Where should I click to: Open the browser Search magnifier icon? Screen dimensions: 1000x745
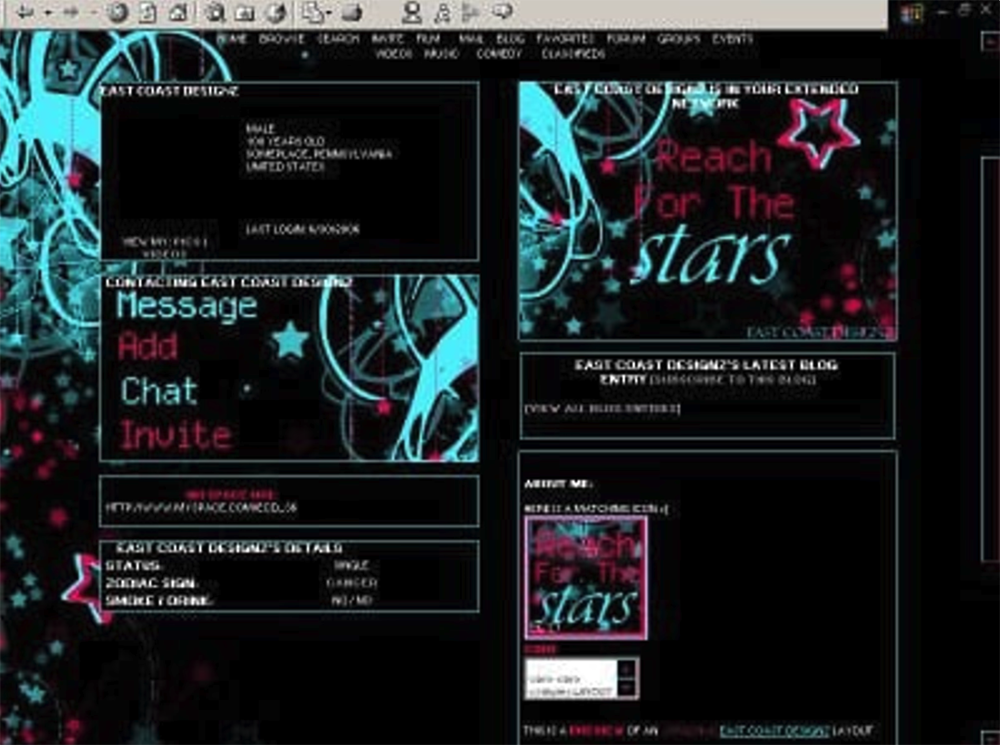214,13
